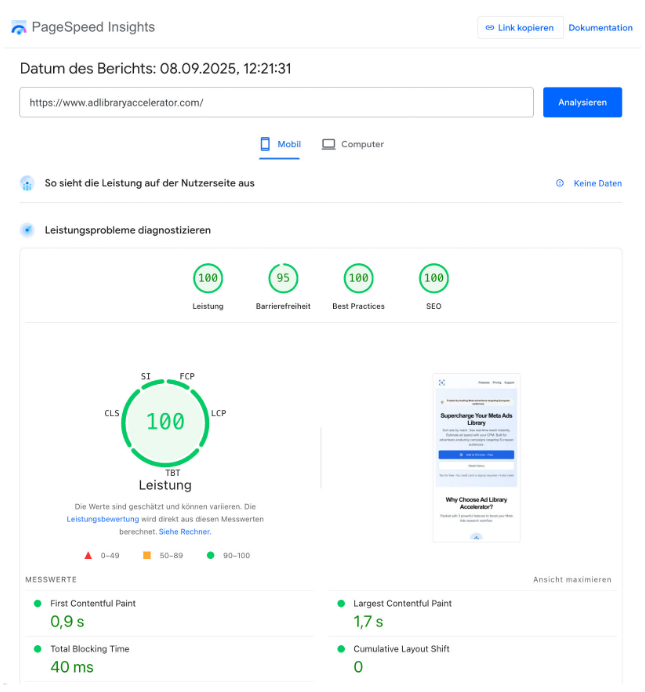
Task: Click the green circle 90–100 legend icon
Action: point(210,555)
